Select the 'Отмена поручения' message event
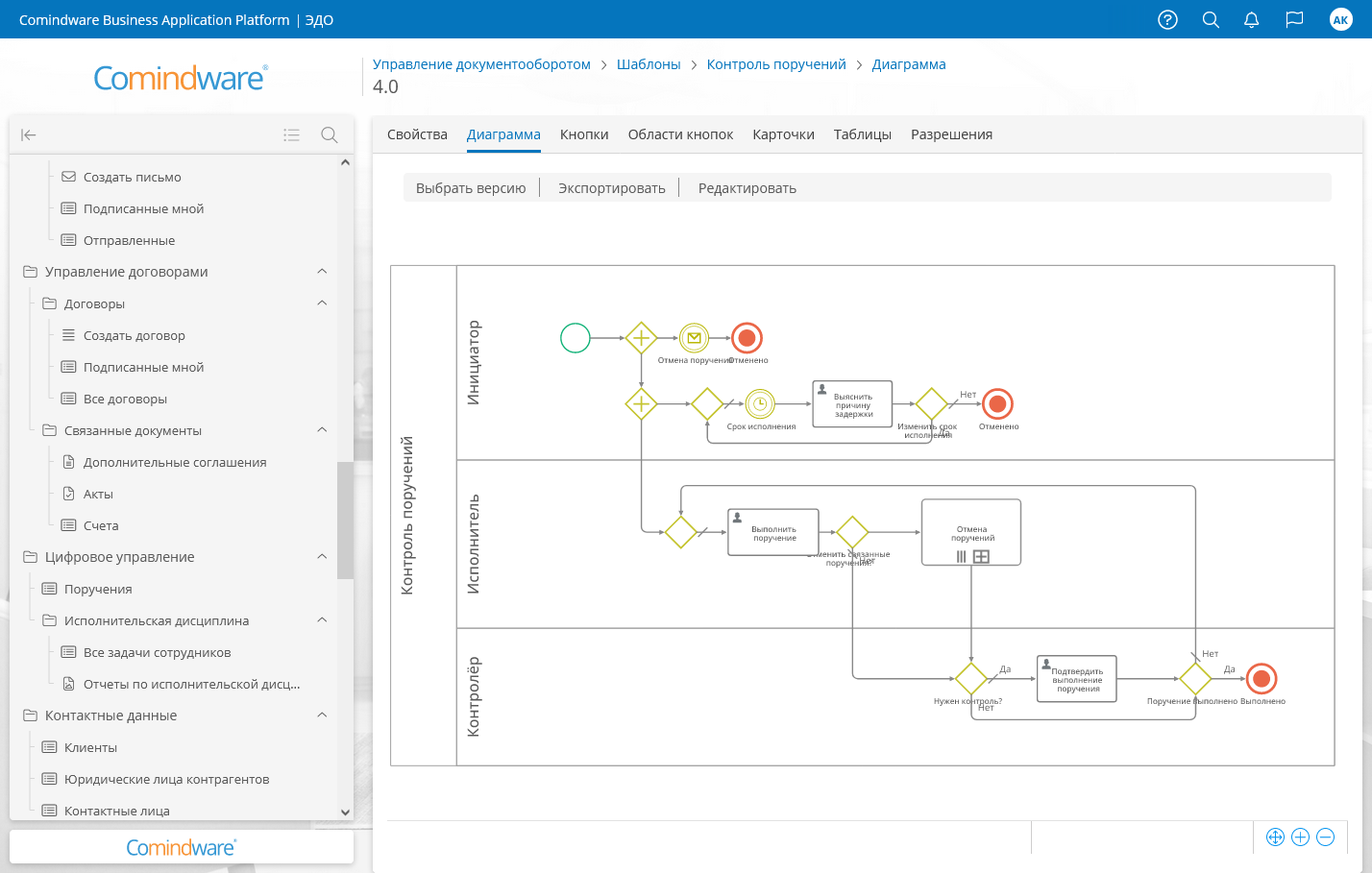 694,338
